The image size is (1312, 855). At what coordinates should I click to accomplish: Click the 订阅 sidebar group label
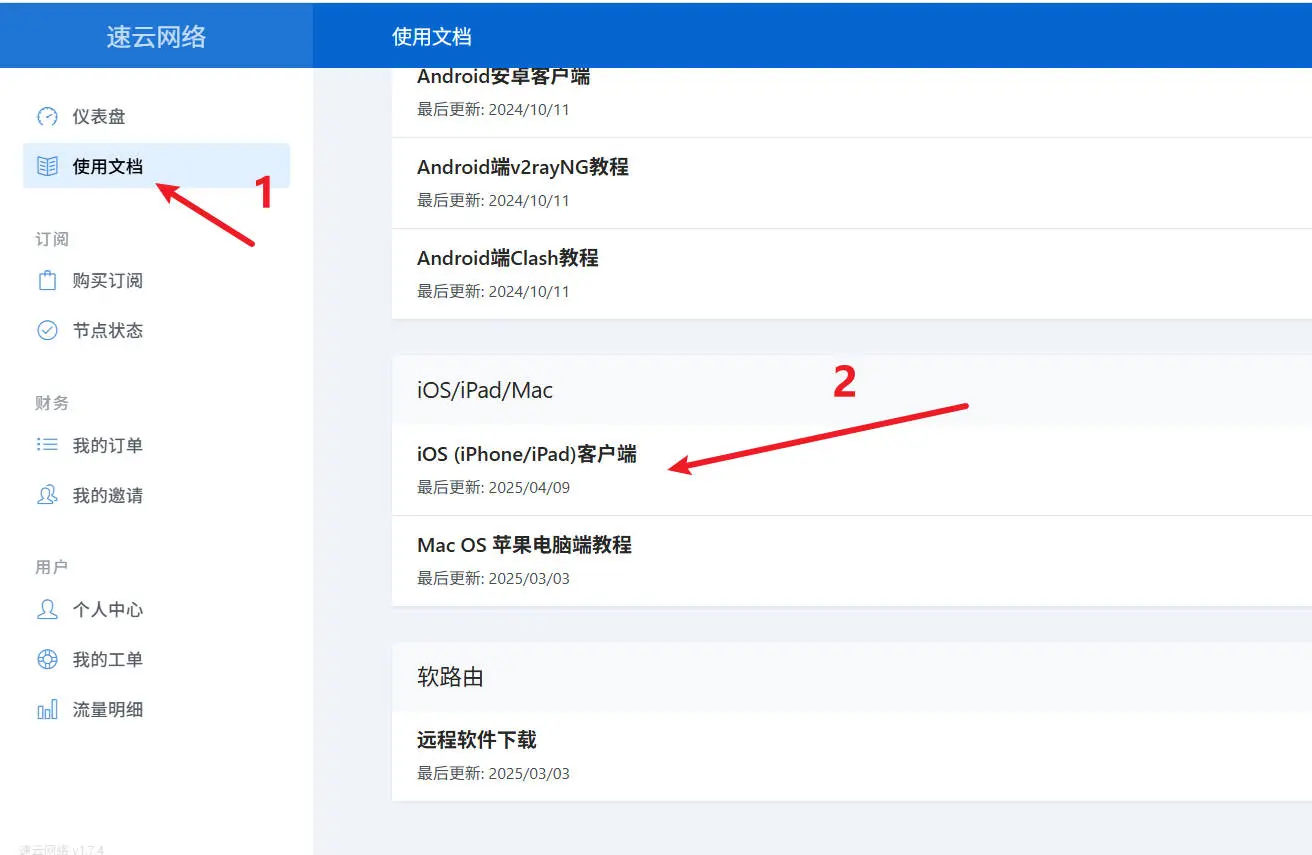pos(52,239)
